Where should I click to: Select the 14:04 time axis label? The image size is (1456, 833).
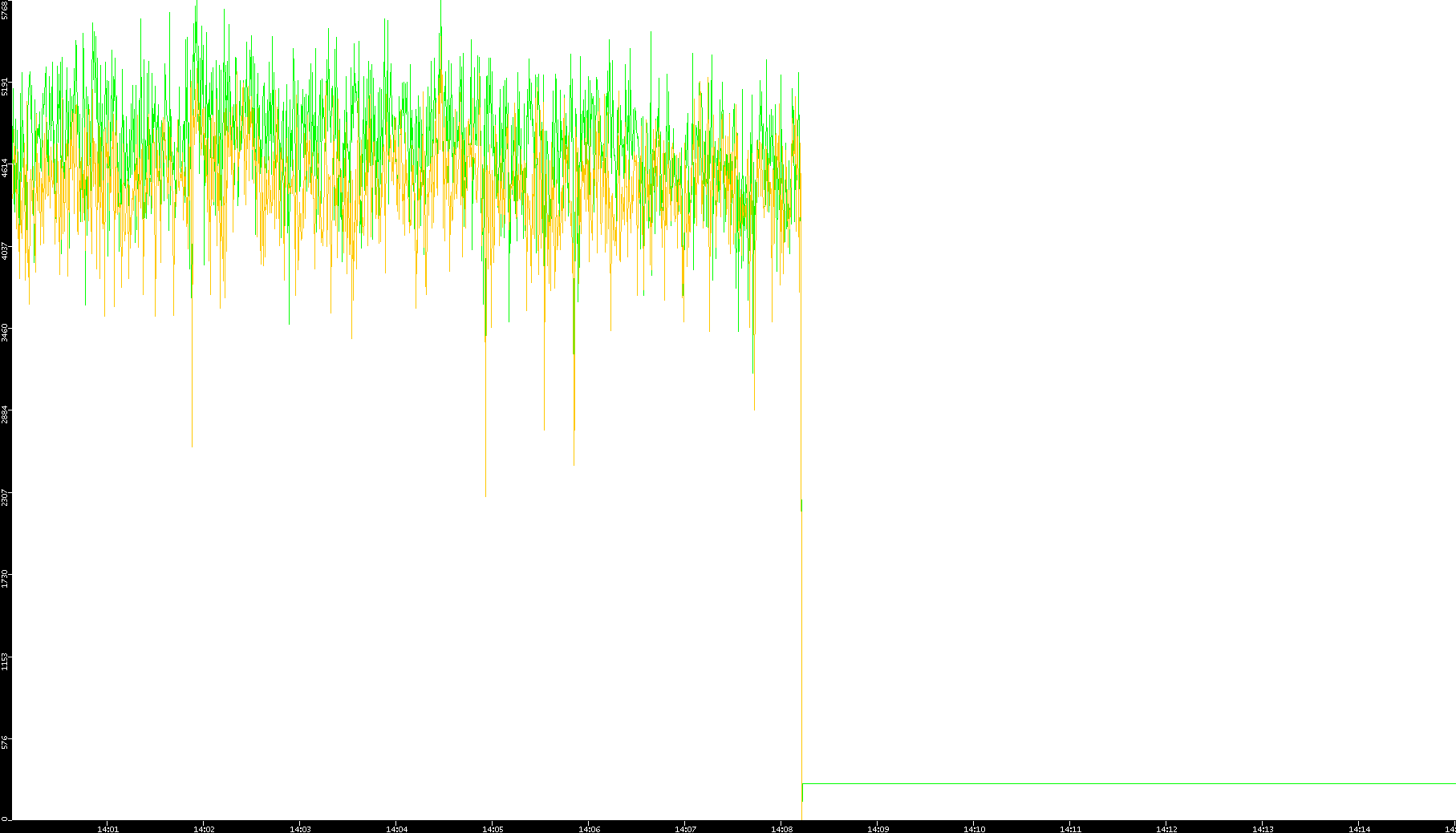click(396, 829)
